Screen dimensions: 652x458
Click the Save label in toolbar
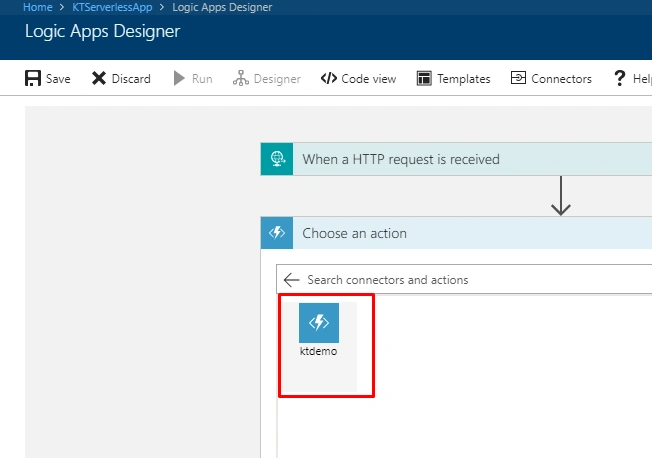pyautogui.click(x=58, y=79)
